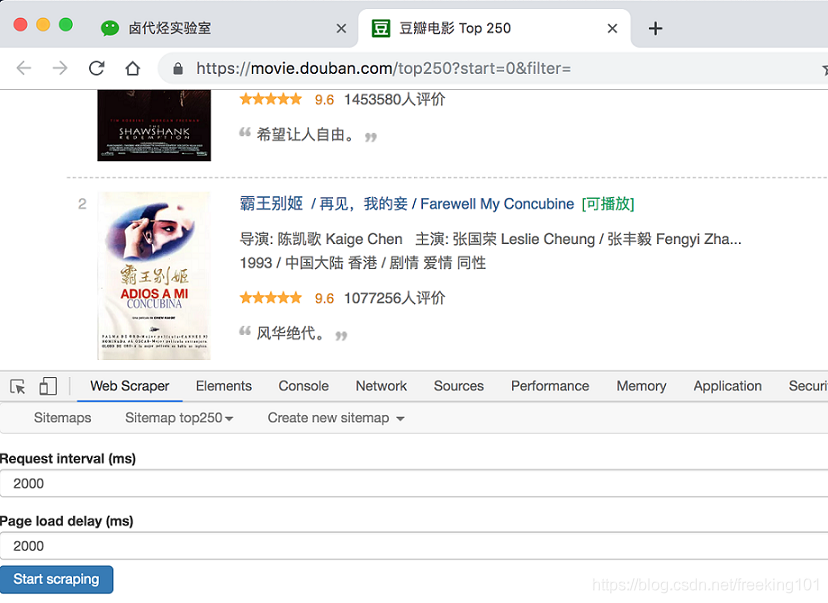The height and width of the screenshot is (603, 828).
Task: Click the star rating of Shawshank
Action: coord(270,99)
